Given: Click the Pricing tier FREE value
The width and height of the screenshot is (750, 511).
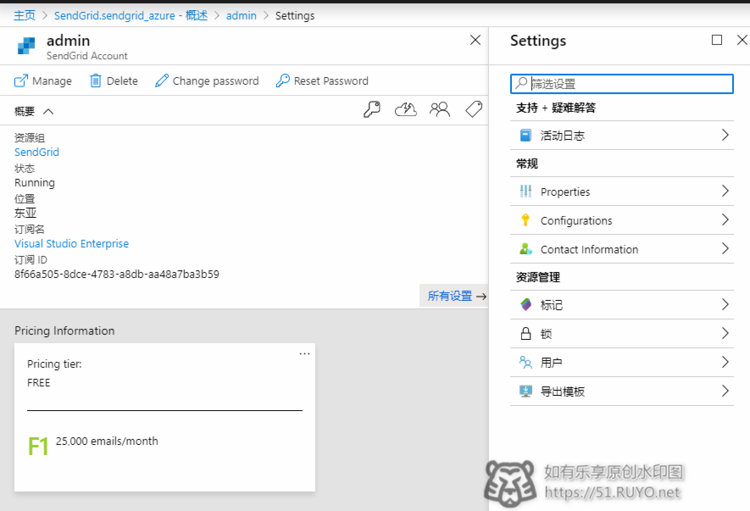Looking at the screenshot, I should [39, 383].
